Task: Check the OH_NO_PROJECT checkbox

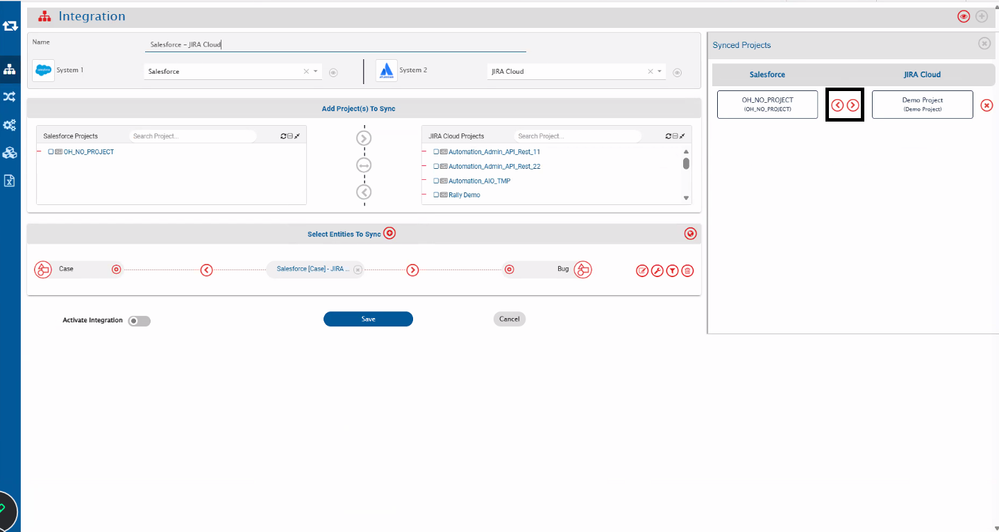Action: pyautogui.click(x=51, y=152)
